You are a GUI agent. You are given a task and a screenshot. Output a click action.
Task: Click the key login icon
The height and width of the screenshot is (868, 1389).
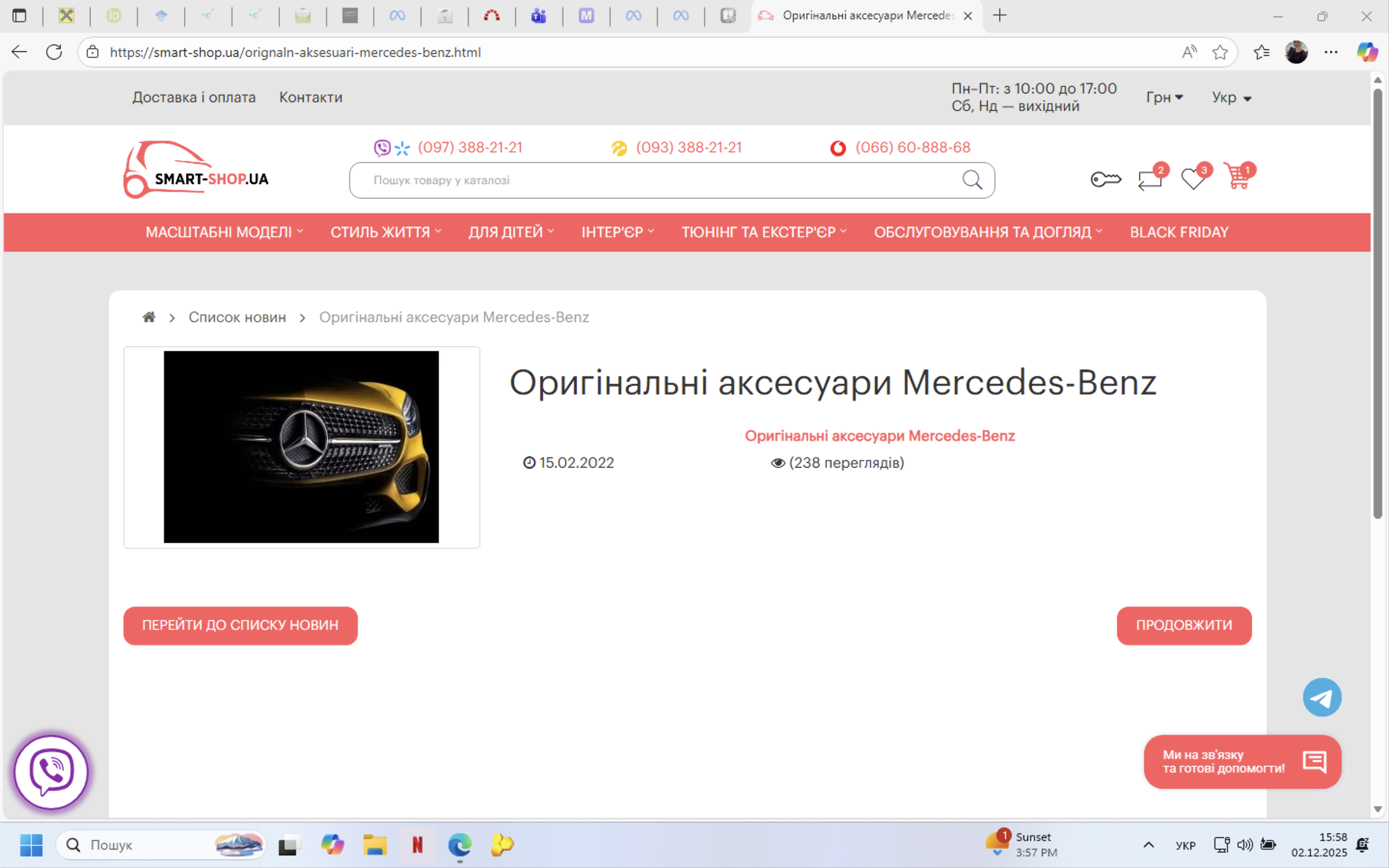click(x=1105, y=180)
